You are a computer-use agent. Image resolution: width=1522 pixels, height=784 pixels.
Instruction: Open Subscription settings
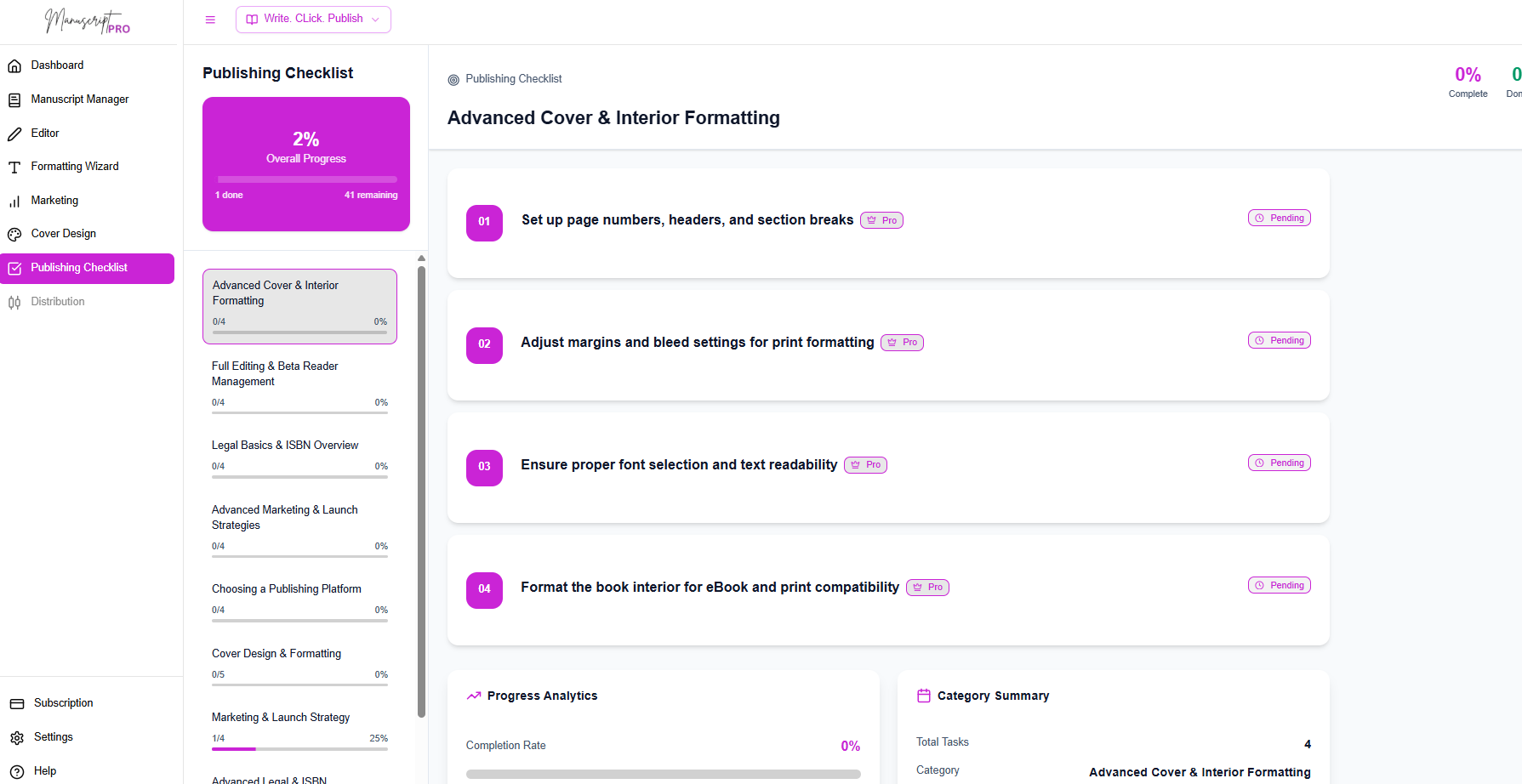63,702
